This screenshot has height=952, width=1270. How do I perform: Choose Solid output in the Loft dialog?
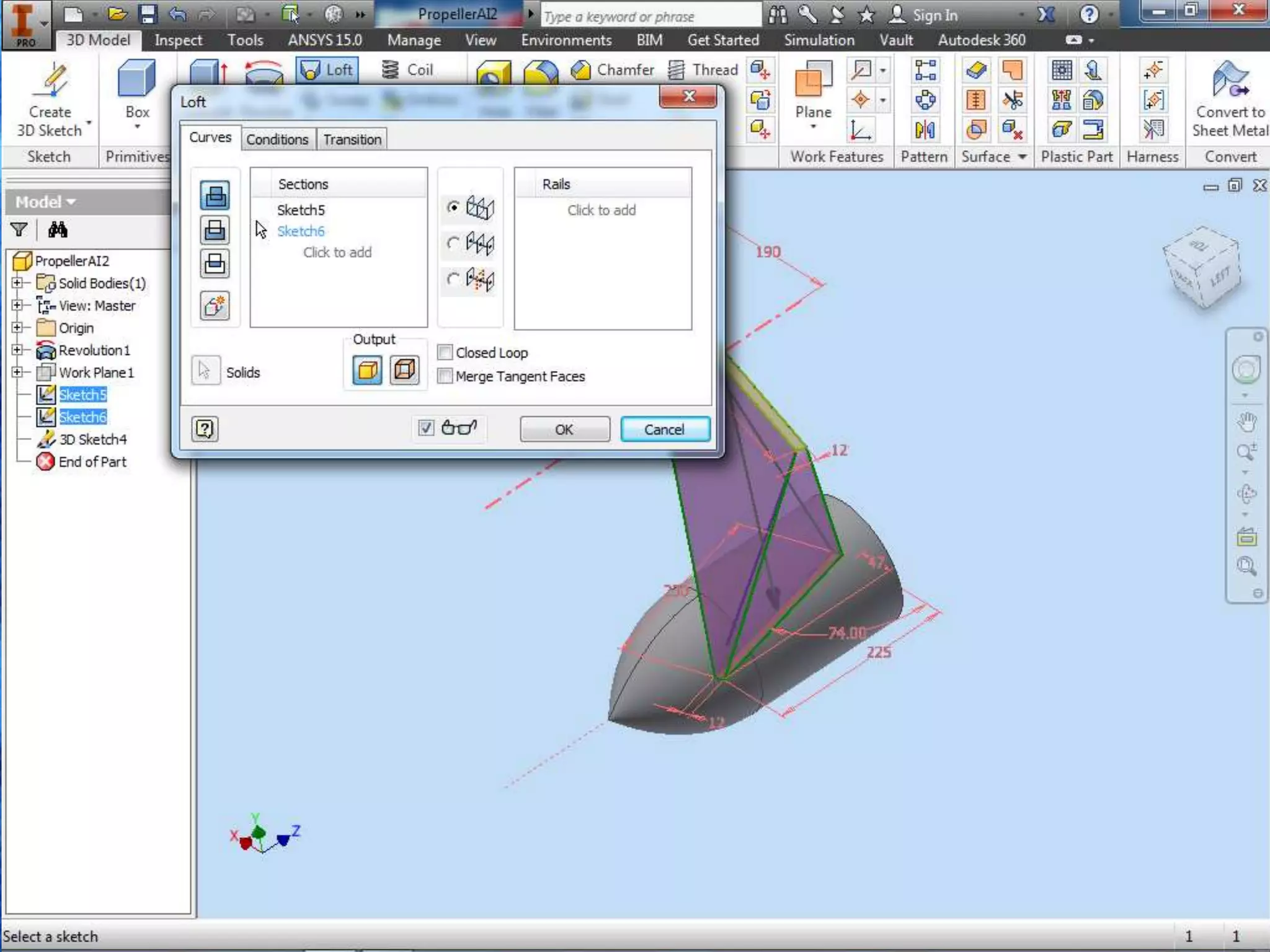367,371
